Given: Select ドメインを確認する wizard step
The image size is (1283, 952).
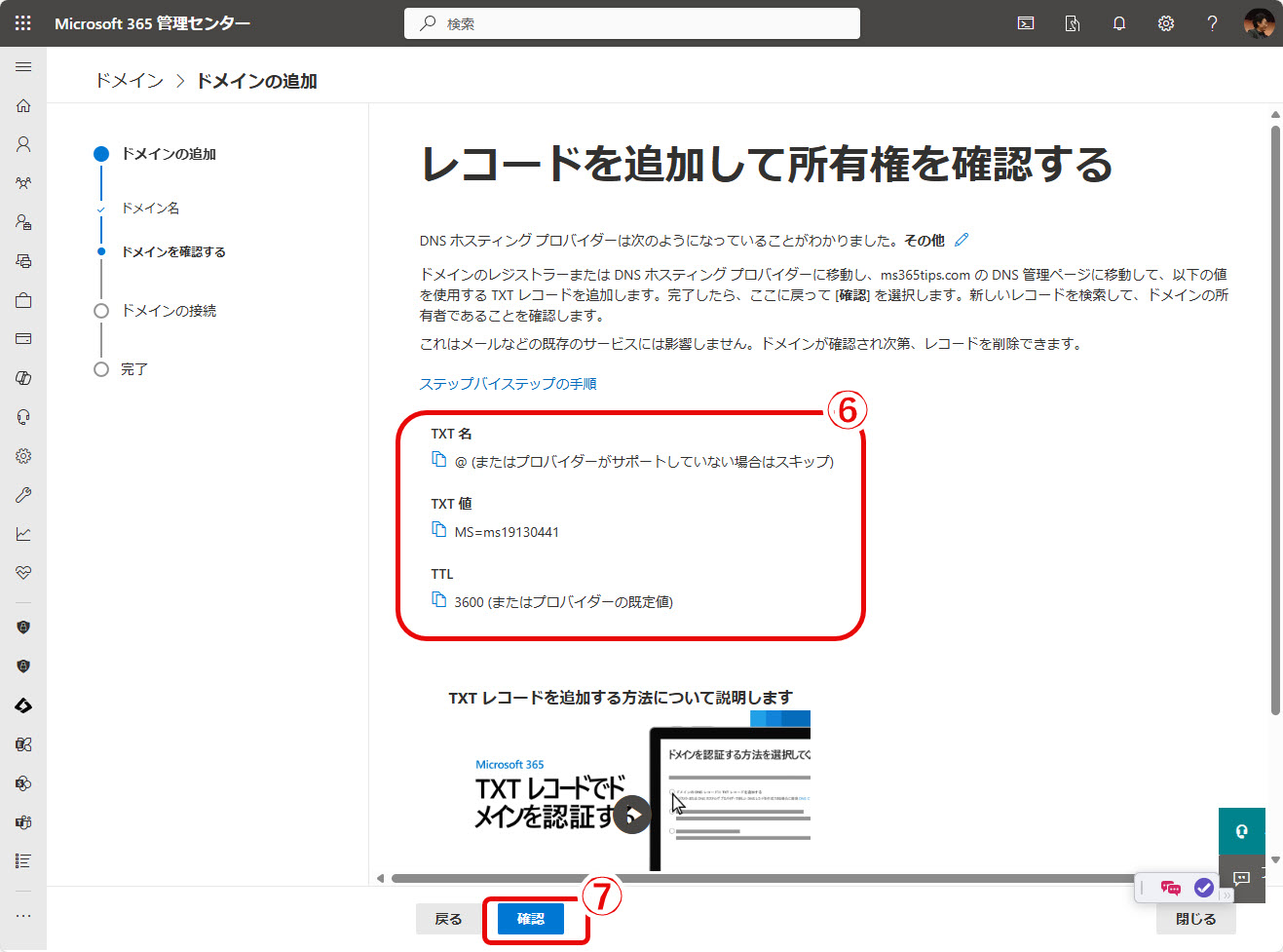Looking at the screenshot, I should point(173,252).
